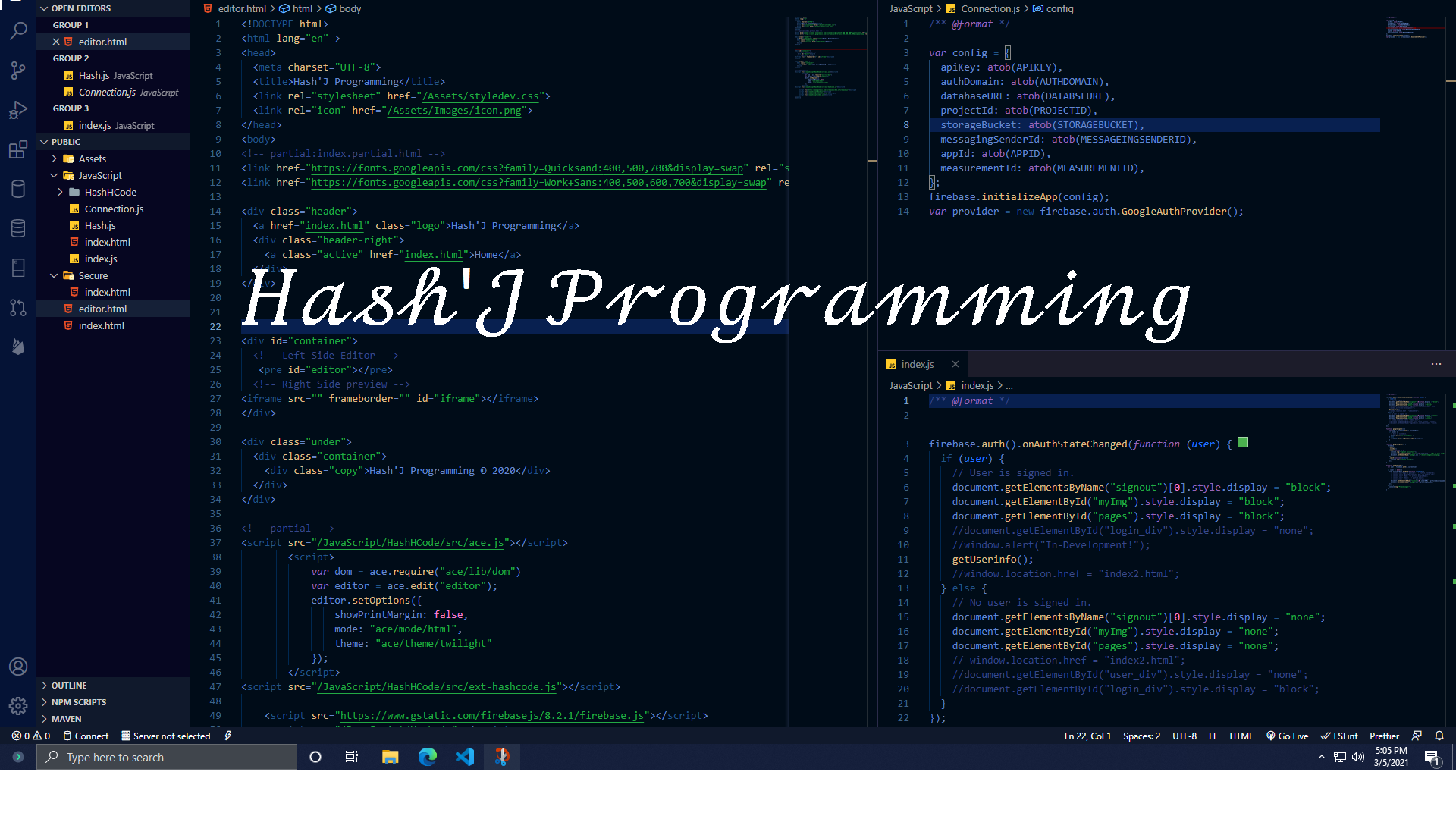Open the Source Control view

pyautogui.click(x=18, y=71)
